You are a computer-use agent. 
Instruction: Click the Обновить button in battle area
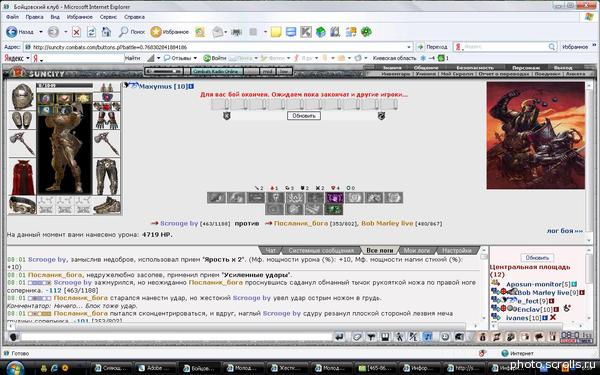click(x=304, y=116)
